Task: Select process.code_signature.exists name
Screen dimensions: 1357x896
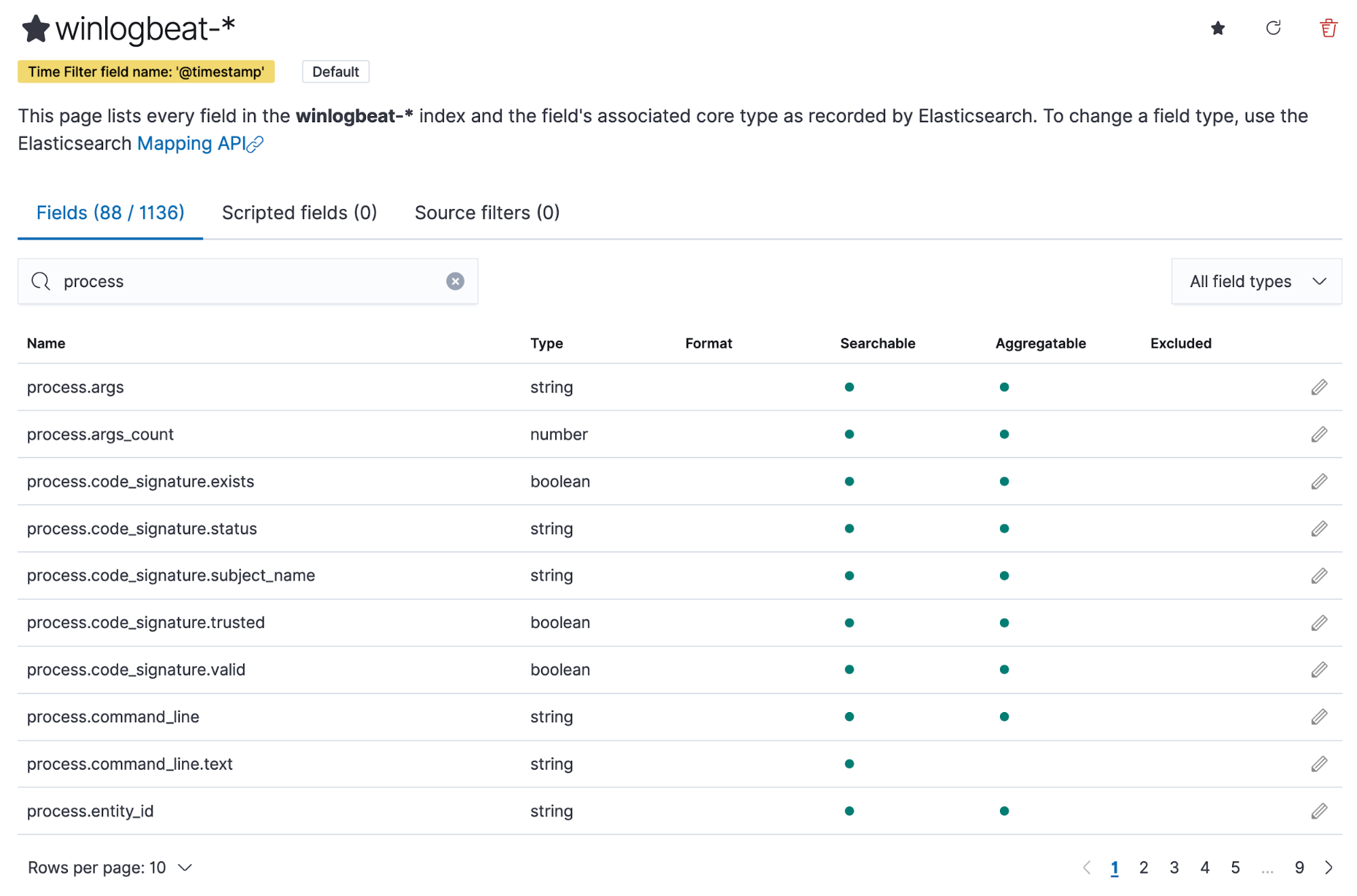Action: coord(141,481)
